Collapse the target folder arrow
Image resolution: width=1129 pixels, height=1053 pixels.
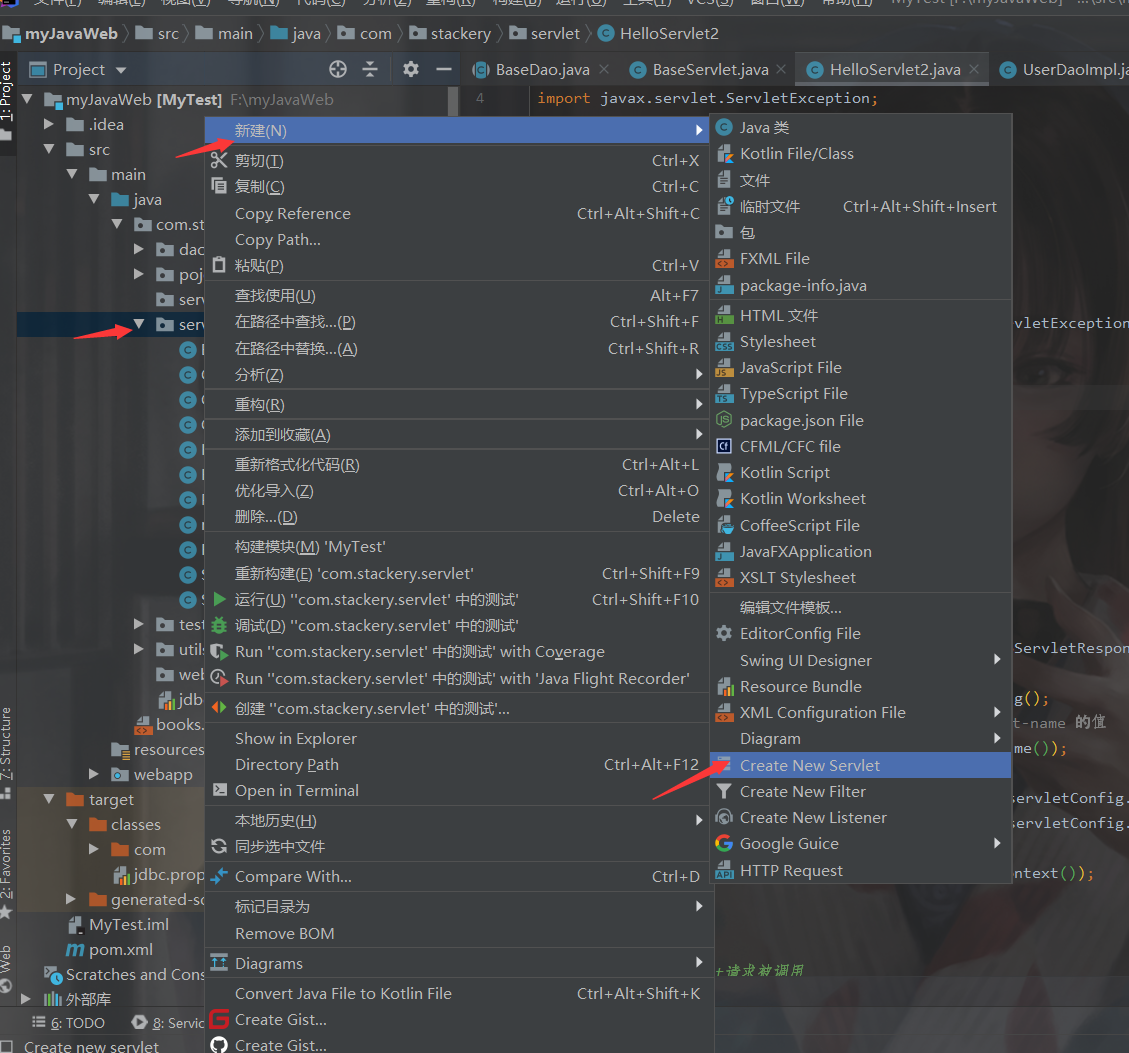49,799
